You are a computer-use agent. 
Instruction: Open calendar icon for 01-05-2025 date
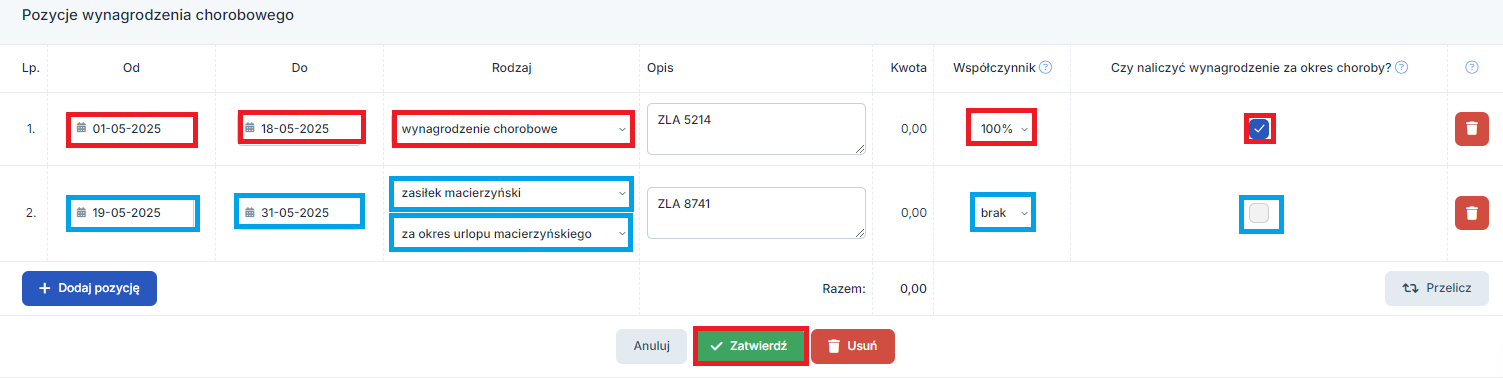(x=82, y=129)
